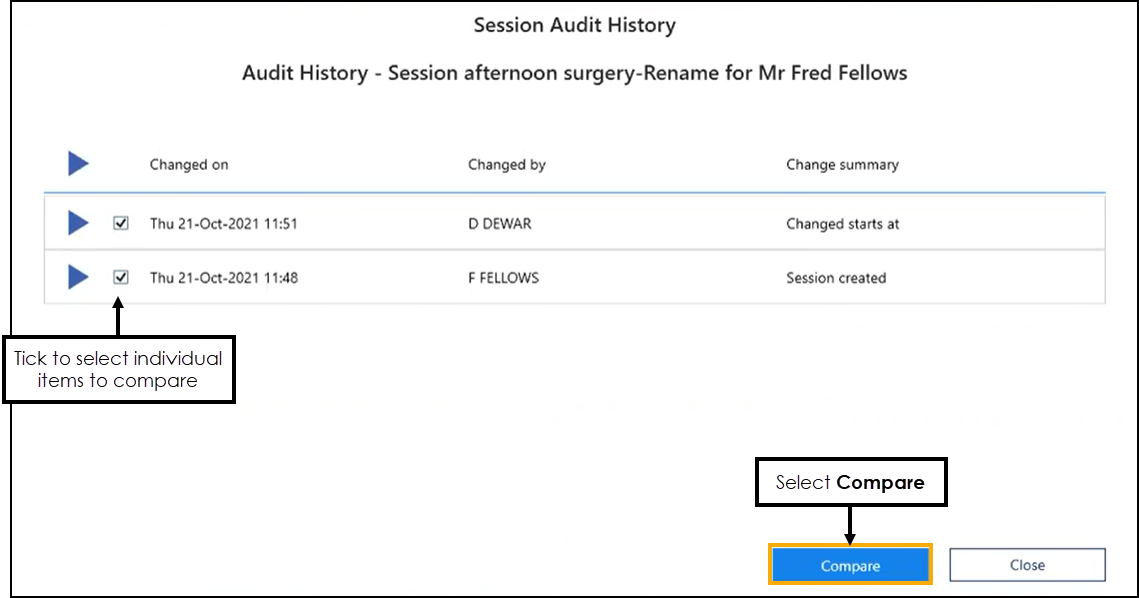Click the 'Session Audit History' dialog title
This screenshot has width=1139, height=598.
coord(574,26)
